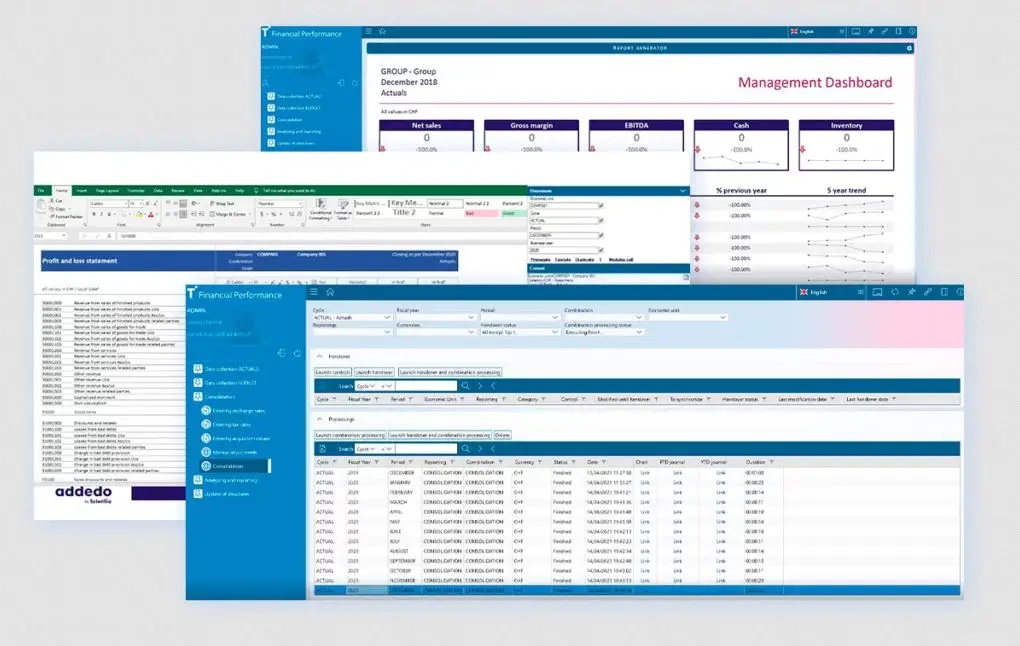Click the Report Generator settings gear icon
The image size is (1020, 646).
[x=909, y=48]
